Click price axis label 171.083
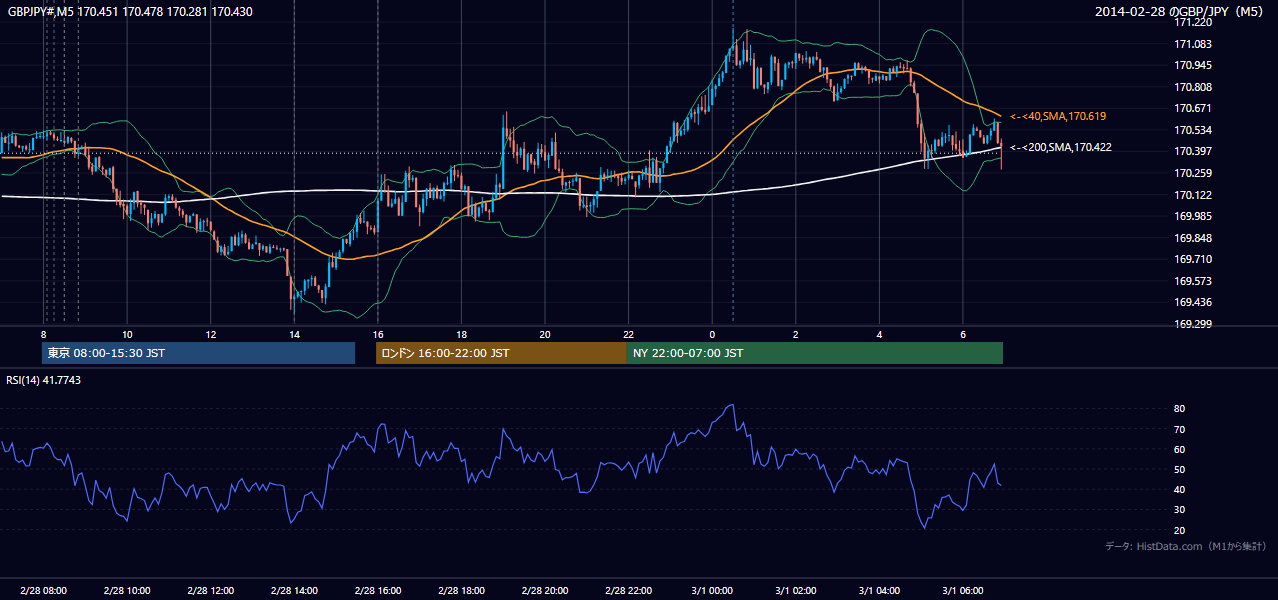1278x600 pixels. pos(1193,44)
